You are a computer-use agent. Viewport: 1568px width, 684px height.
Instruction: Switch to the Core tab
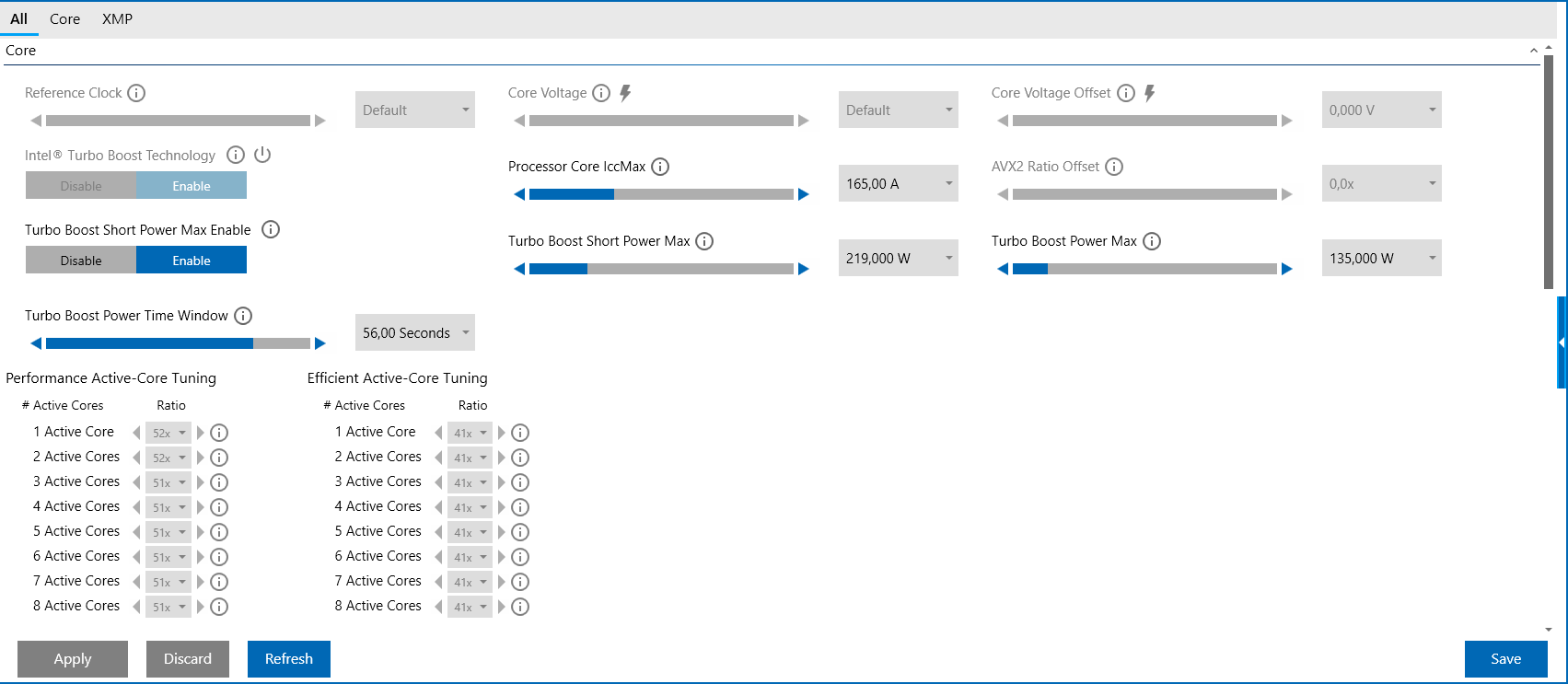(x=64, y=19)
